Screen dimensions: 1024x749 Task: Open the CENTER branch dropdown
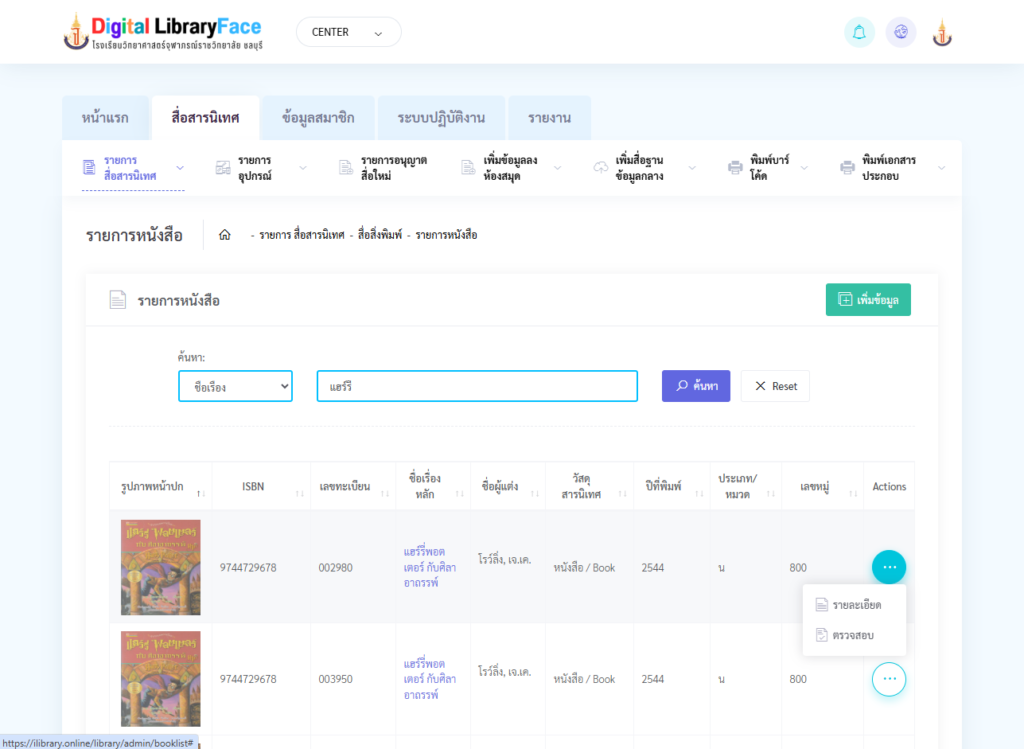[348, 32]
